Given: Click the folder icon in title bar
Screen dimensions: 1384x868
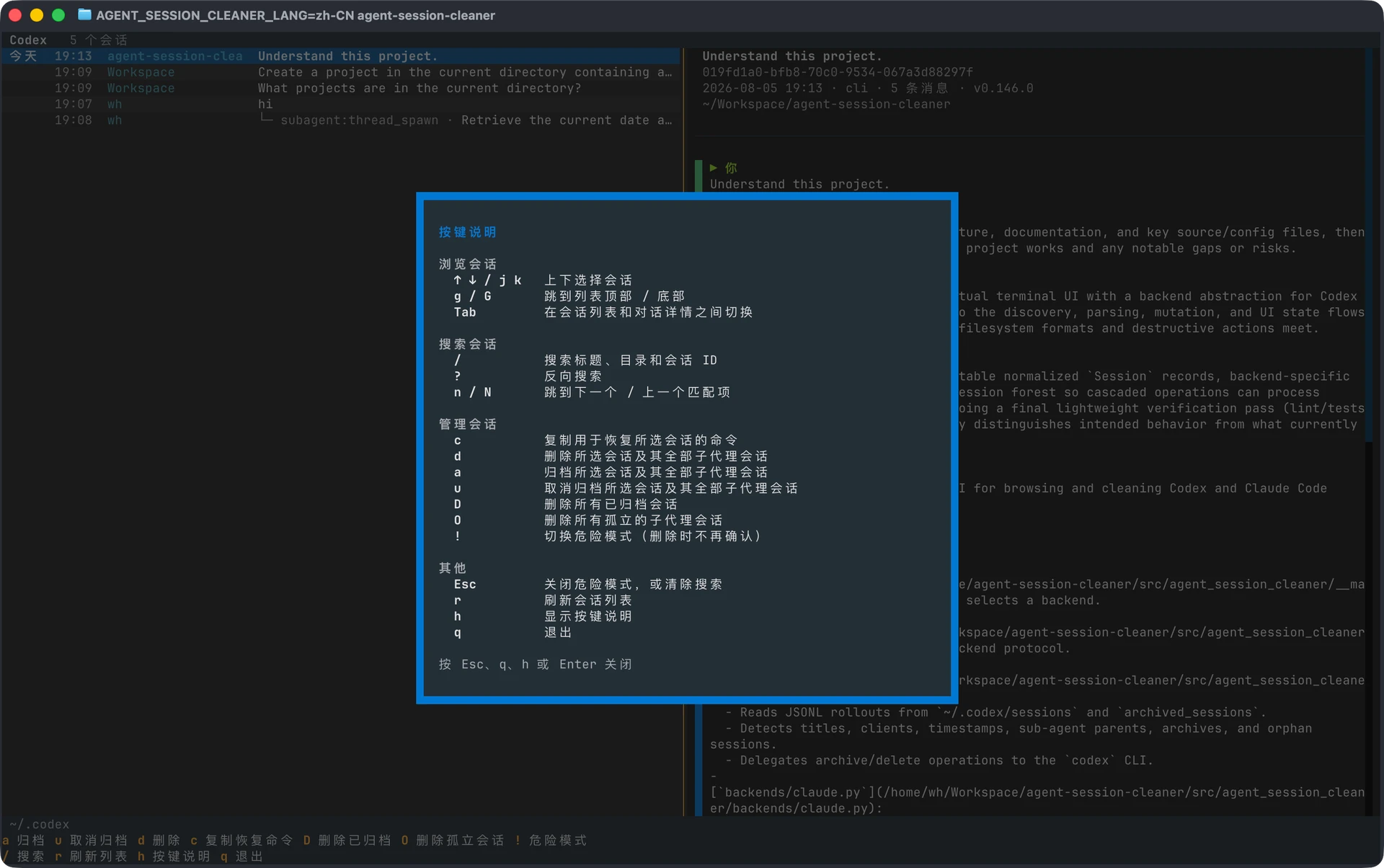Looking at the screenshot, I should pos(84,14).
